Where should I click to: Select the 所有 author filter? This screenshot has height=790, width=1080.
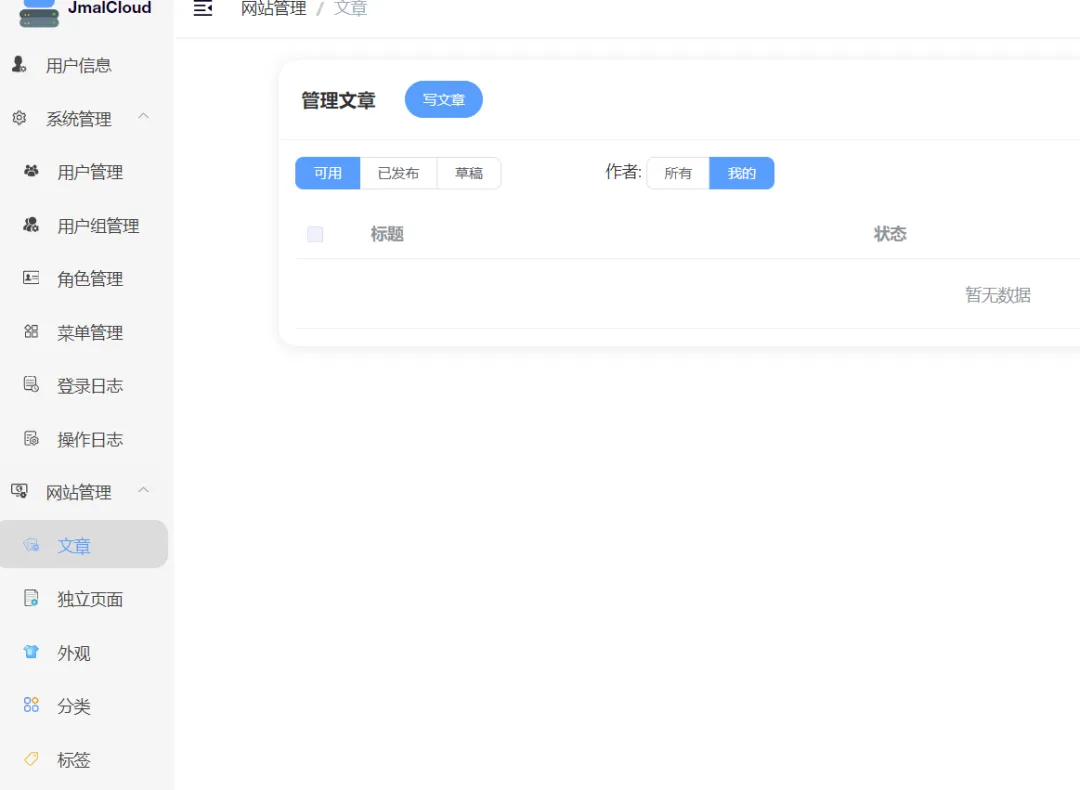(678, 173)
